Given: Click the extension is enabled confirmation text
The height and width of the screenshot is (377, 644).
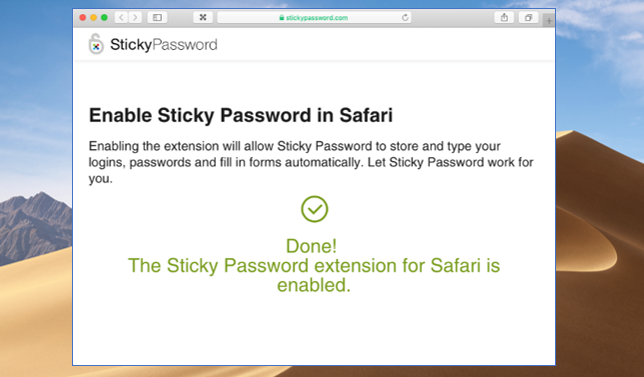Looking at the screenshot, I should coord(314,275).
